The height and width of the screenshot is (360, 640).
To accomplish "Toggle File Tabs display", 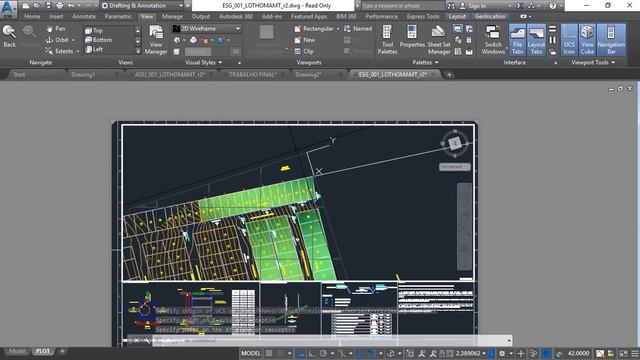I will (517, 40).
